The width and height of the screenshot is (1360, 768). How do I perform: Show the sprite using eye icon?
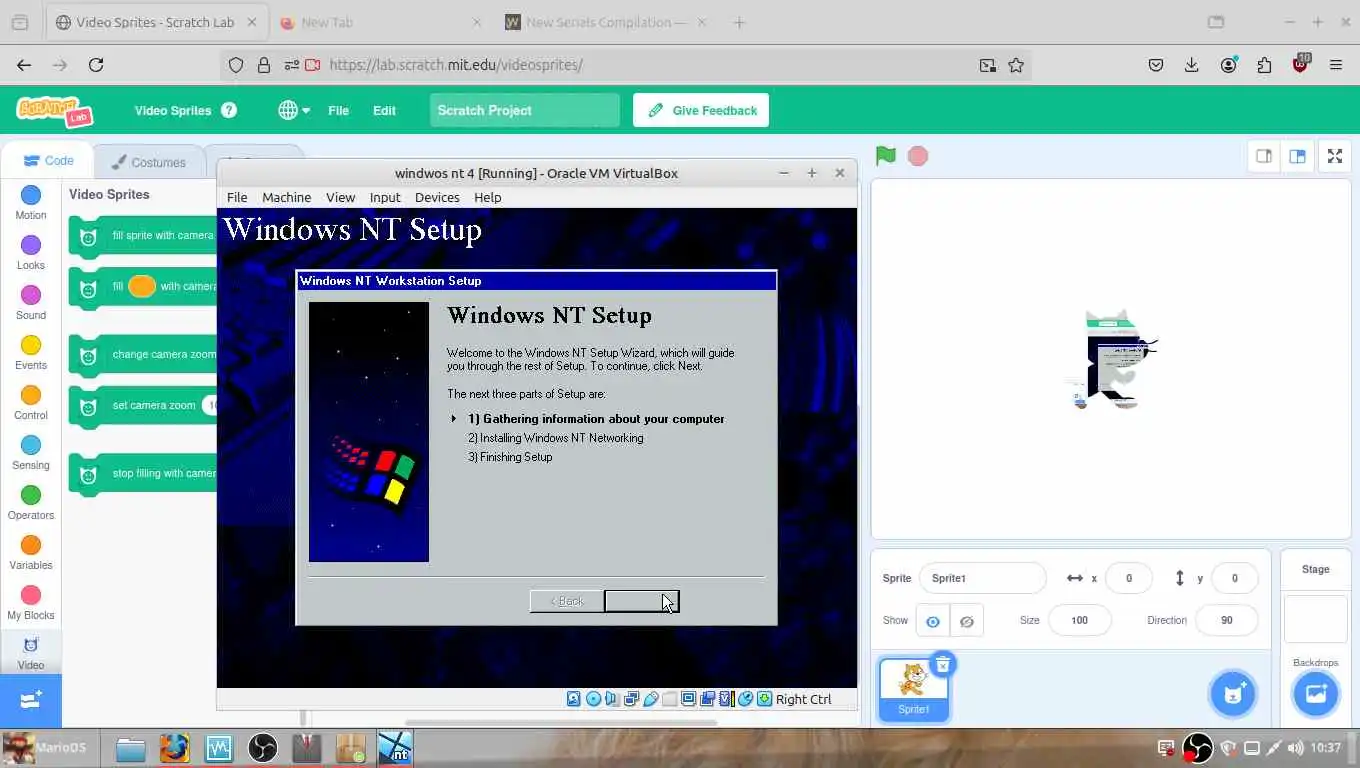pos(932,621)
